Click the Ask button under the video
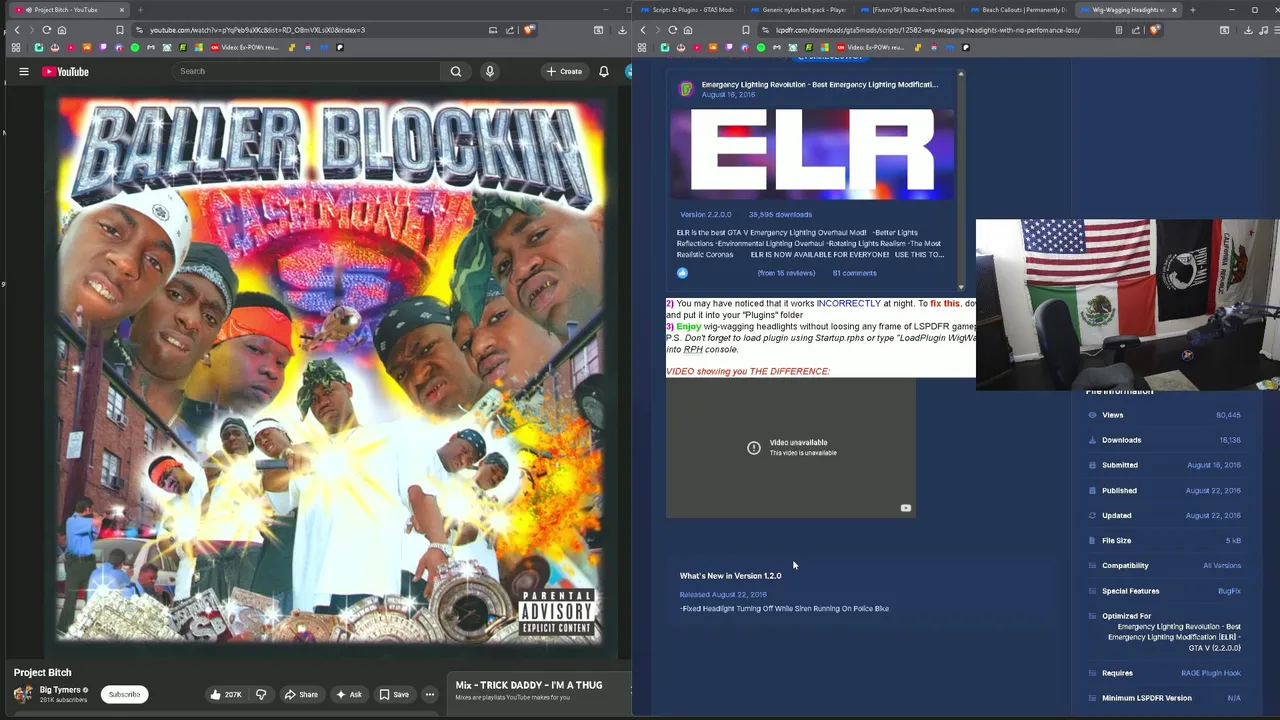 [x=349, y=694]
